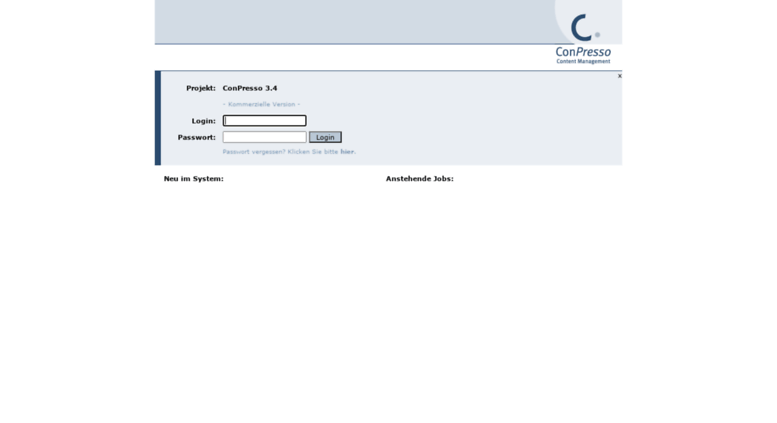Select the 'Kommerzielle Version' text

(261, 105)
